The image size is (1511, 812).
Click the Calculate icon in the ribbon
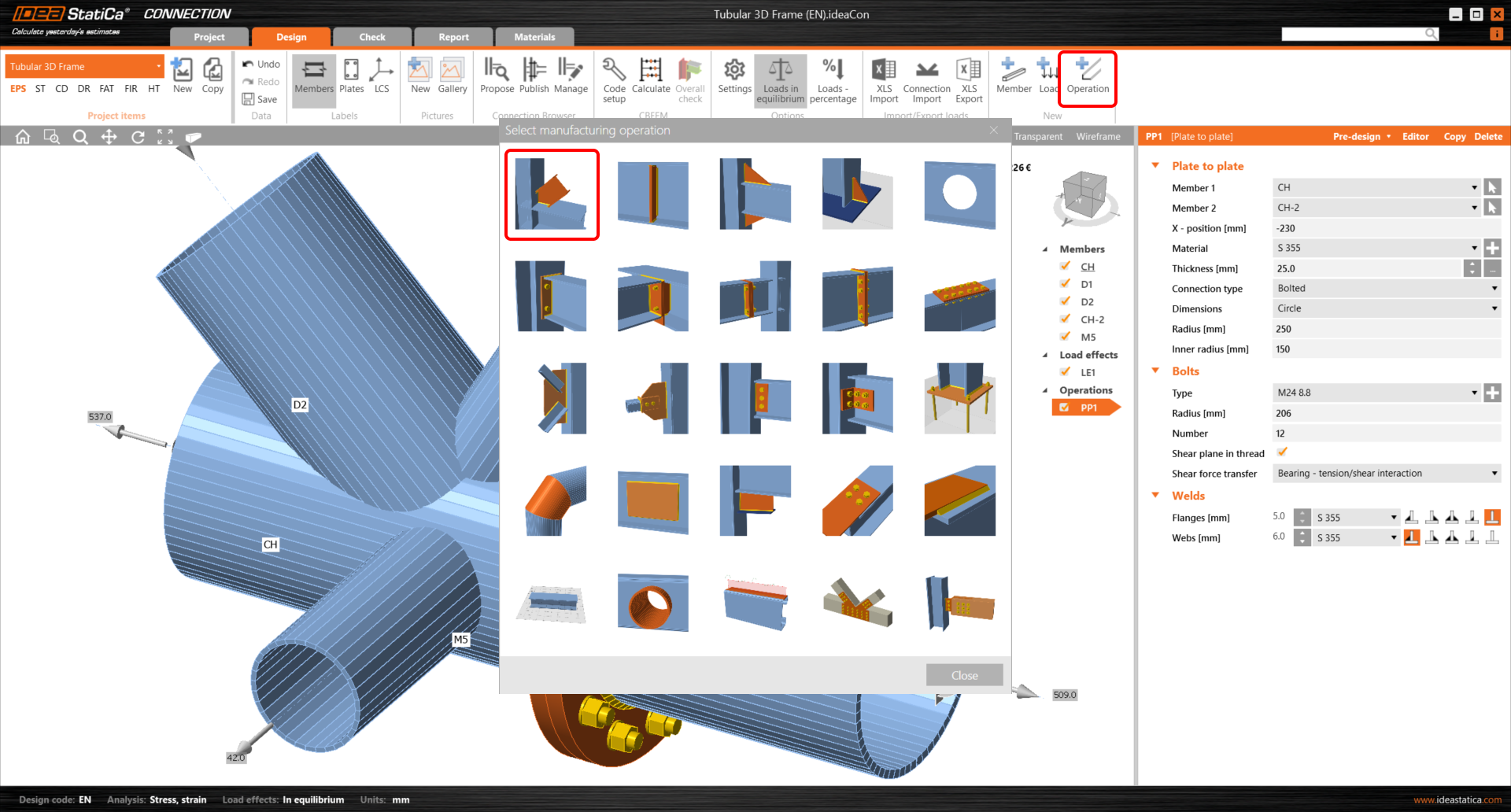pyautogui.click(x=651, y=77)
